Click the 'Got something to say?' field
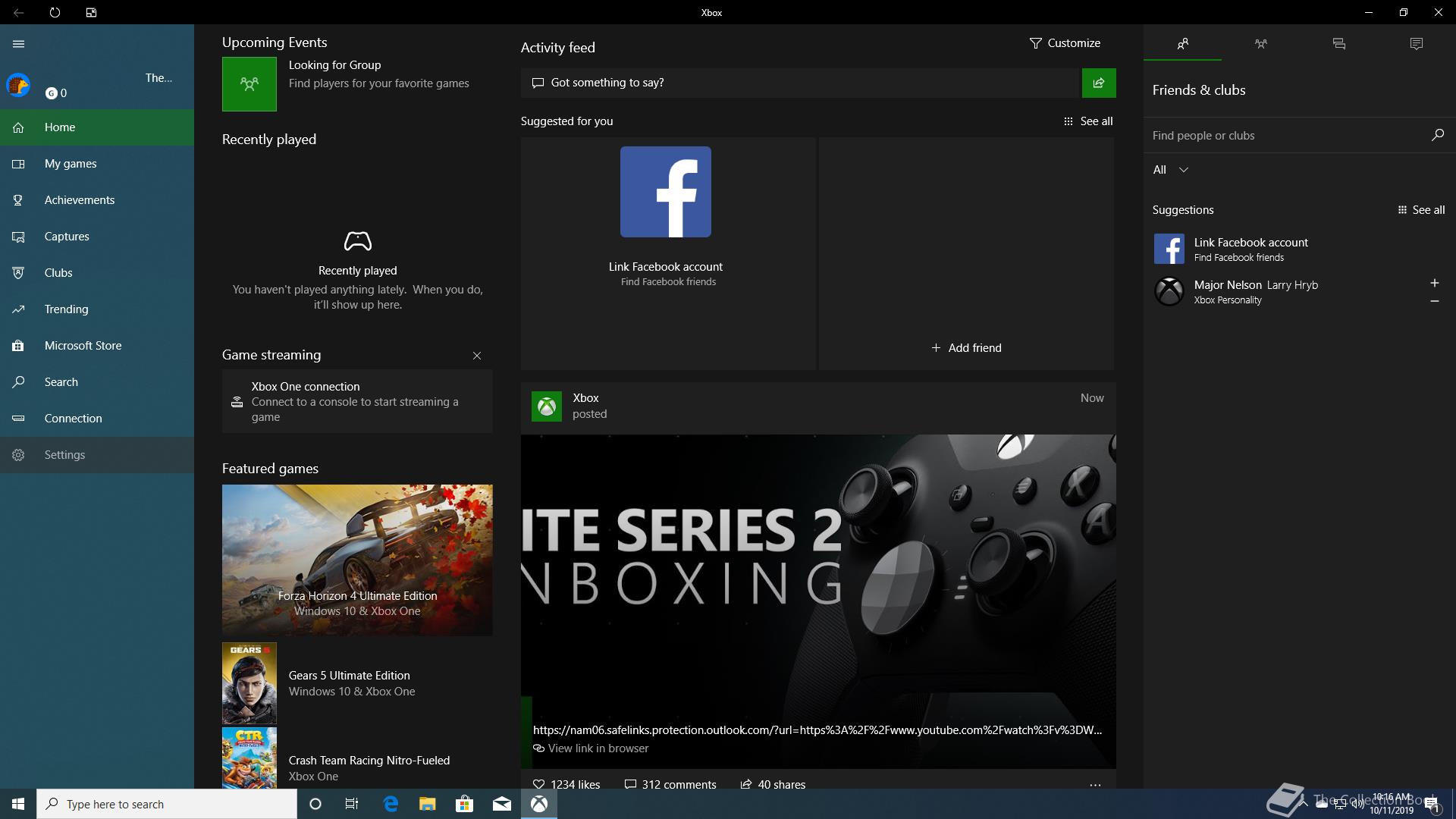Viewport: 1456px width, 819px height. click(800, 83)
